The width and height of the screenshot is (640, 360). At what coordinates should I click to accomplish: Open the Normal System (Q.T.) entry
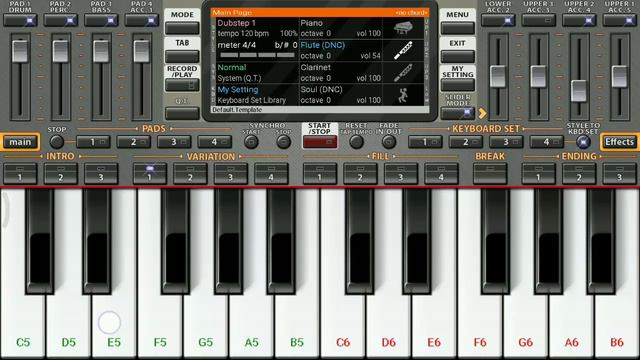coord(257,73)
